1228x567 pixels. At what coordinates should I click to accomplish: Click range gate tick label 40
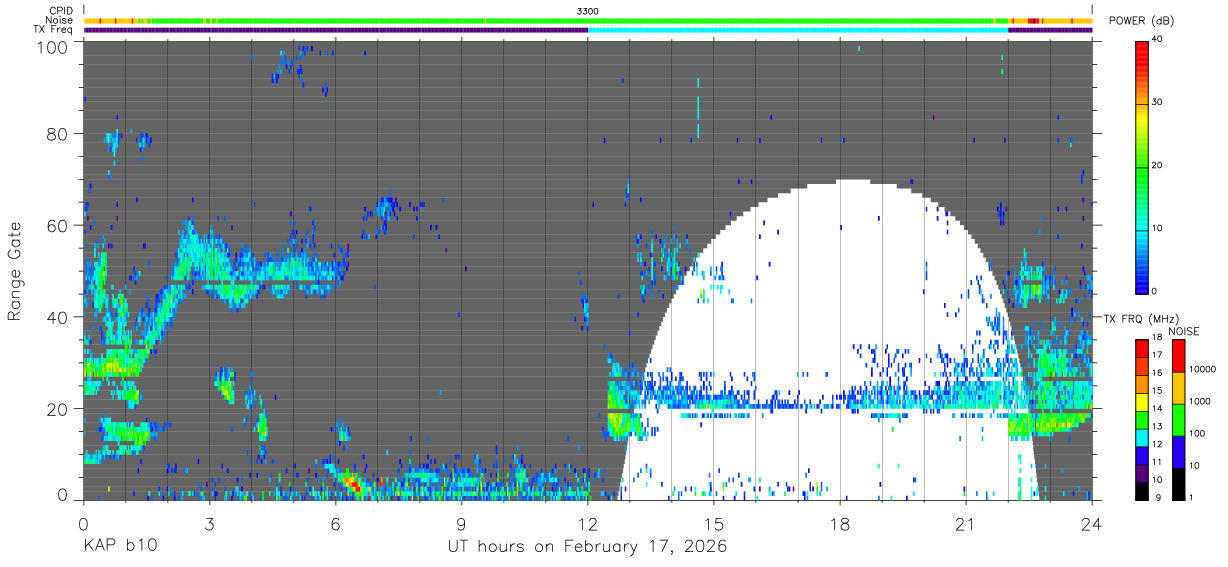coord(56,317)
